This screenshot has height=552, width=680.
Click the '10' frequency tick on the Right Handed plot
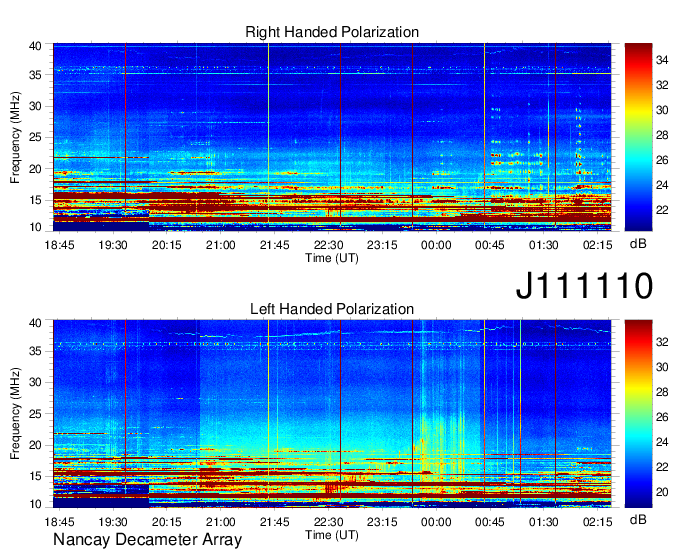[x=35, y=227]
